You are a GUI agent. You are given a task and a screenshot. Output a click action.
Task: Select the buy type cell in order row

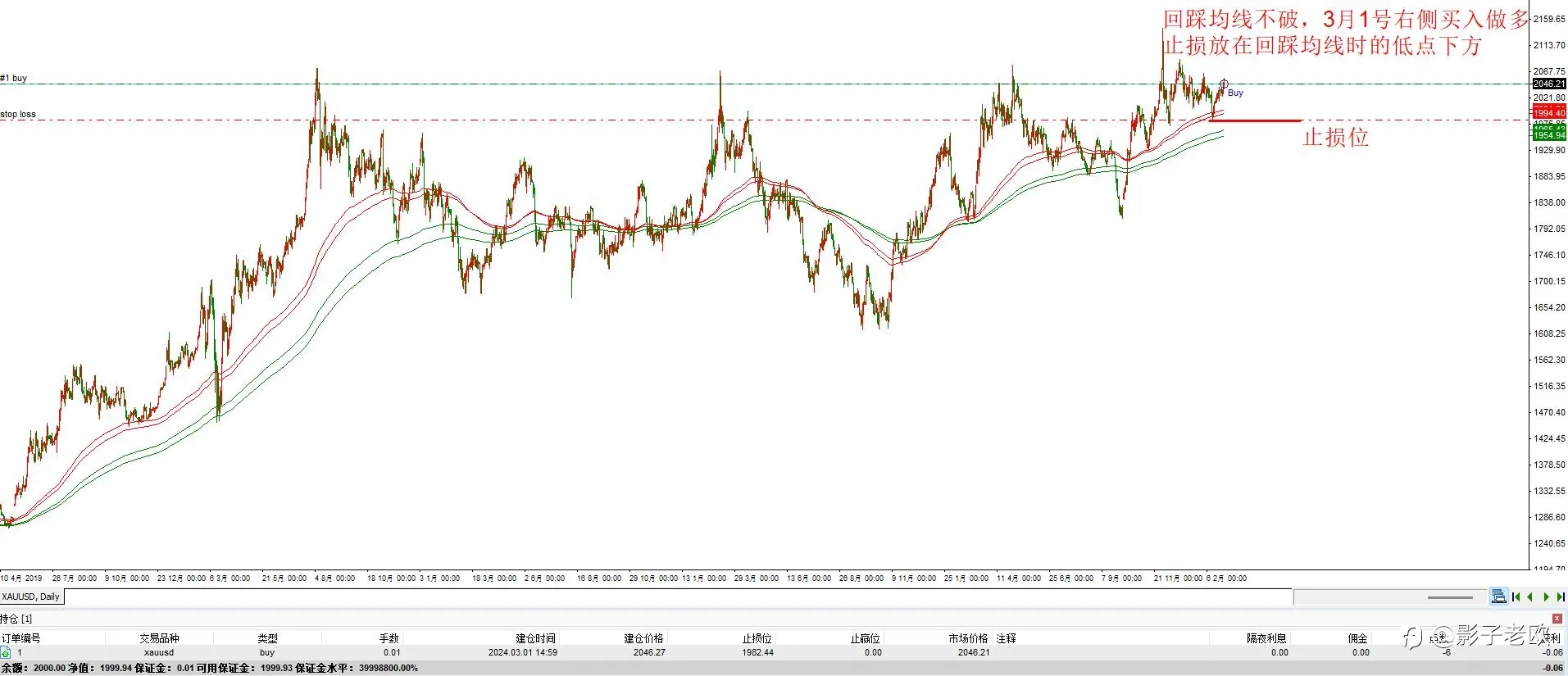click(267, 653)
